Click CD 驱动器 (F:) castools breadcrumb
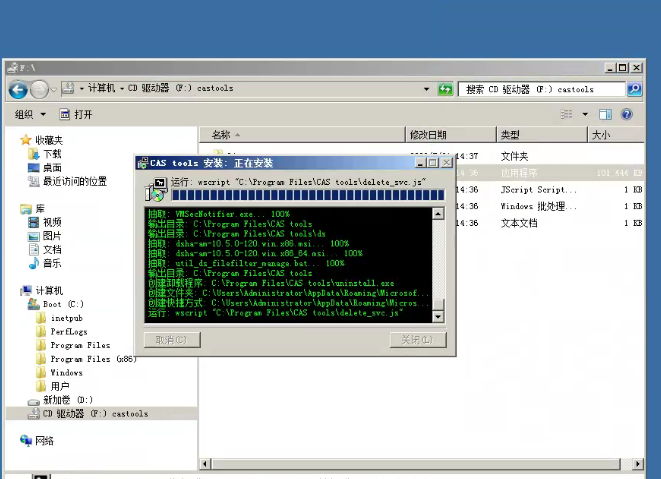 180,88
